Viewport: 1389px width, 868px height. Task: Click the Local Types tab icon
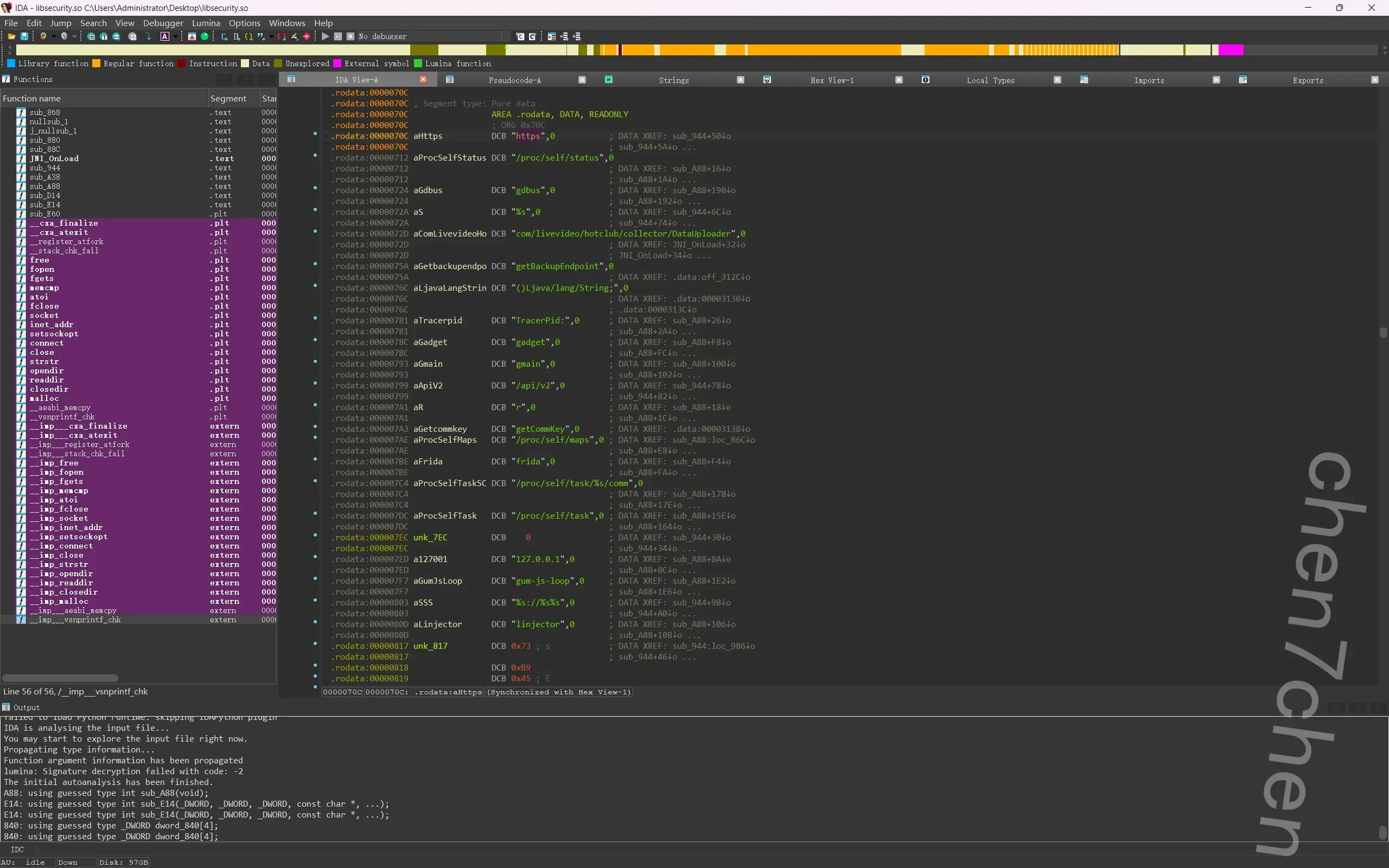tap(926, 80)
